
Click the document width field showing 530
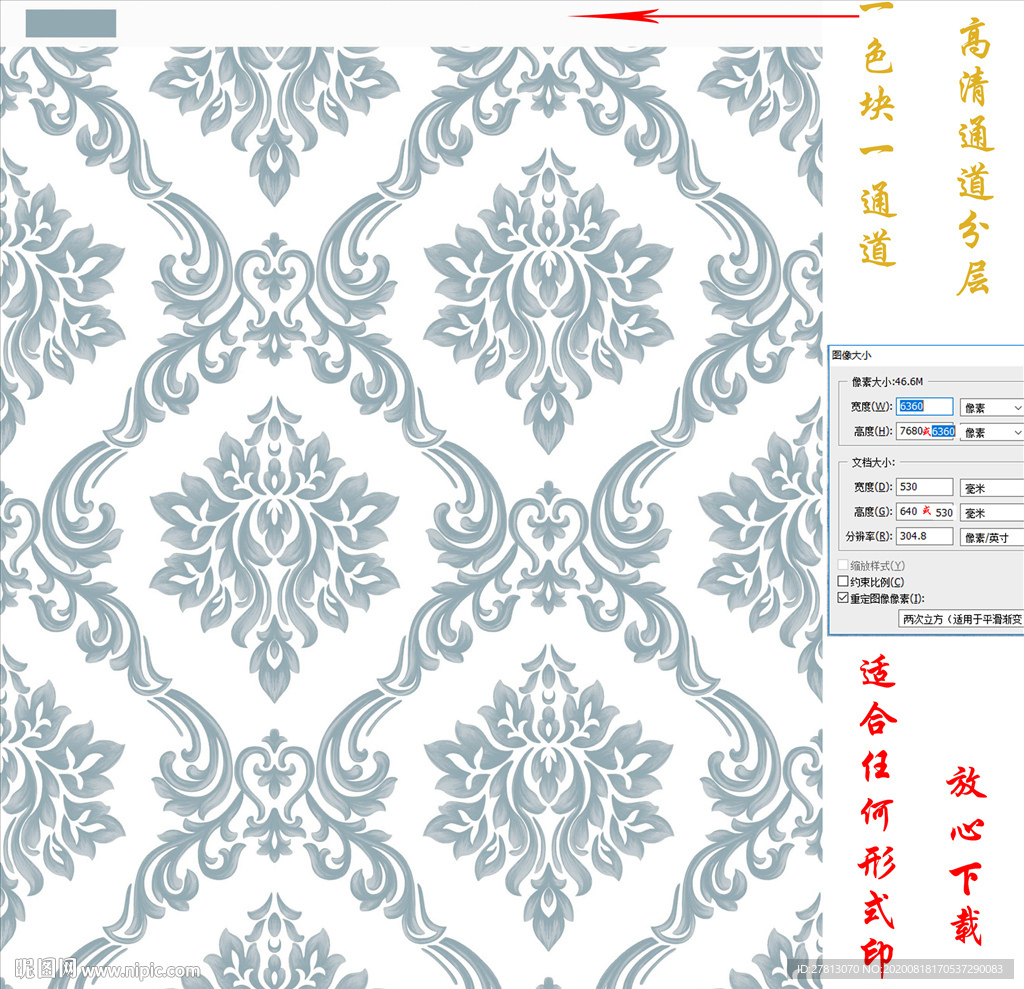(x=924, y=487)
